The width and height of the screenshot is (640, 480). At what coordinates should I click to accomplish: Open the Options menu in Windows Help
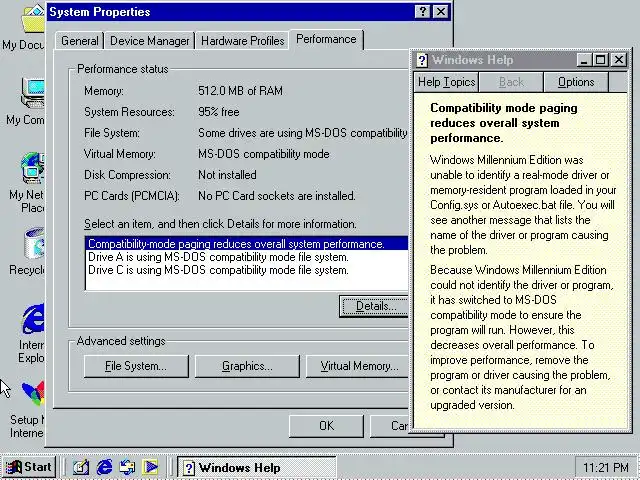[x=576, y=82]
